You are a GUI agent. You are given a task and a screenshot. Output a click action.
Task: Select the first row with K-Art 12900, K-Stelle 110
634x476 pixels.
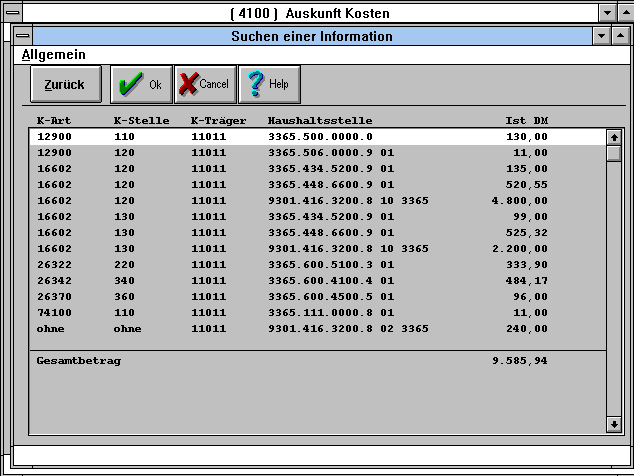point(300,137)
